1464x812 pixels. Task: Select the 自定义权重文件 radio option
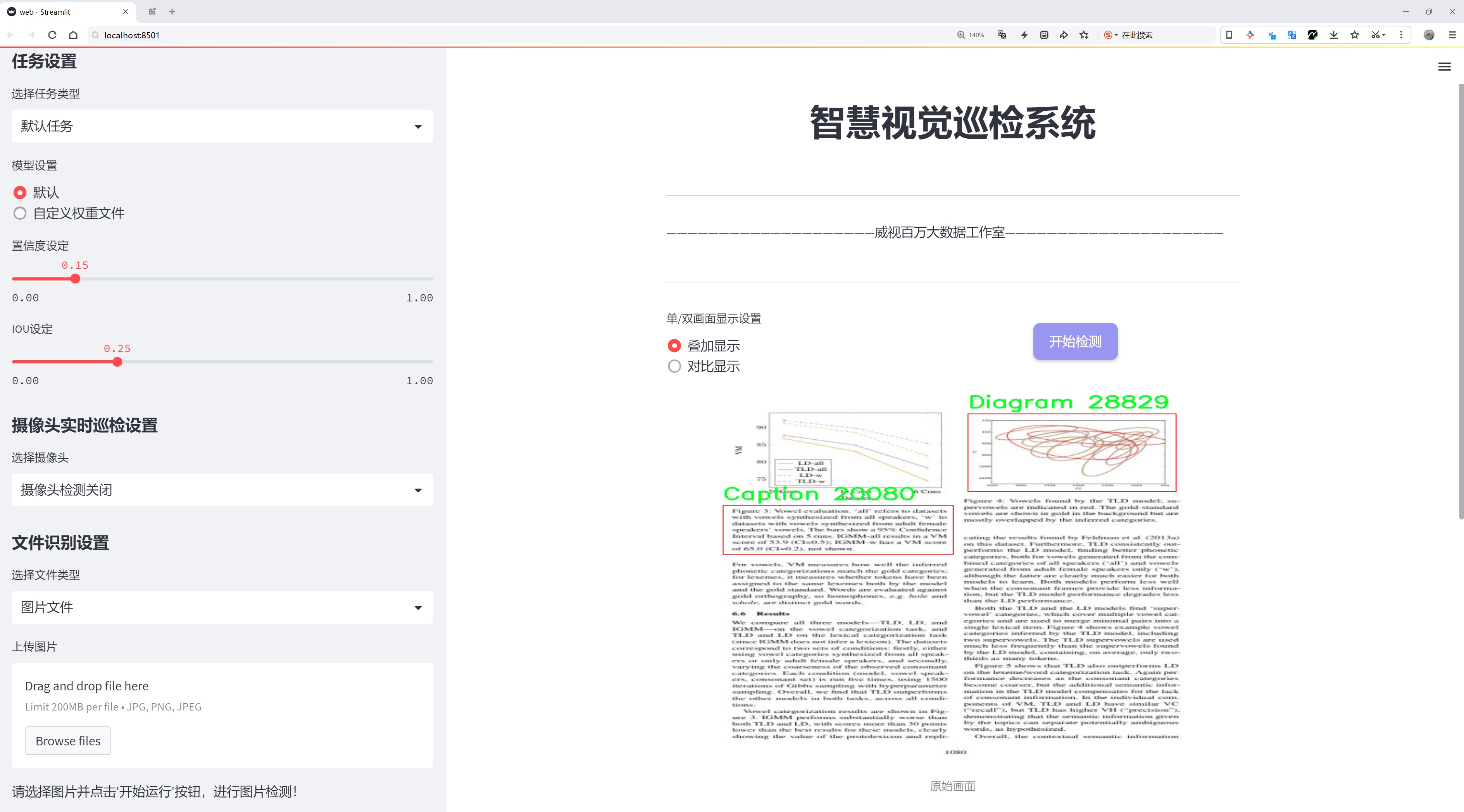pyautogui.click(x=20, y=213)
